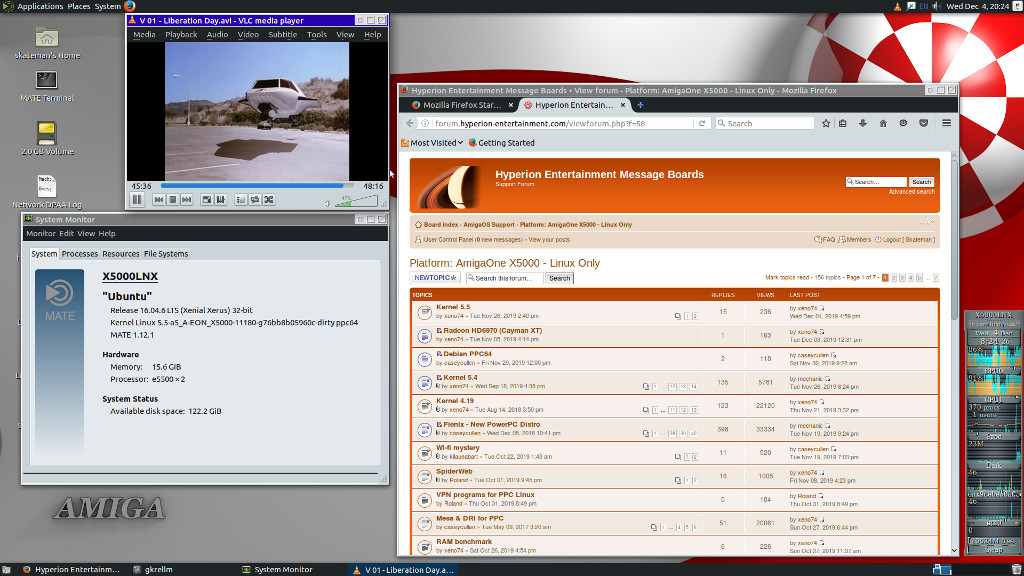1024x576 pixels.
Task: Click the EN keyboard layout indicator
Action: click(923, 7)
